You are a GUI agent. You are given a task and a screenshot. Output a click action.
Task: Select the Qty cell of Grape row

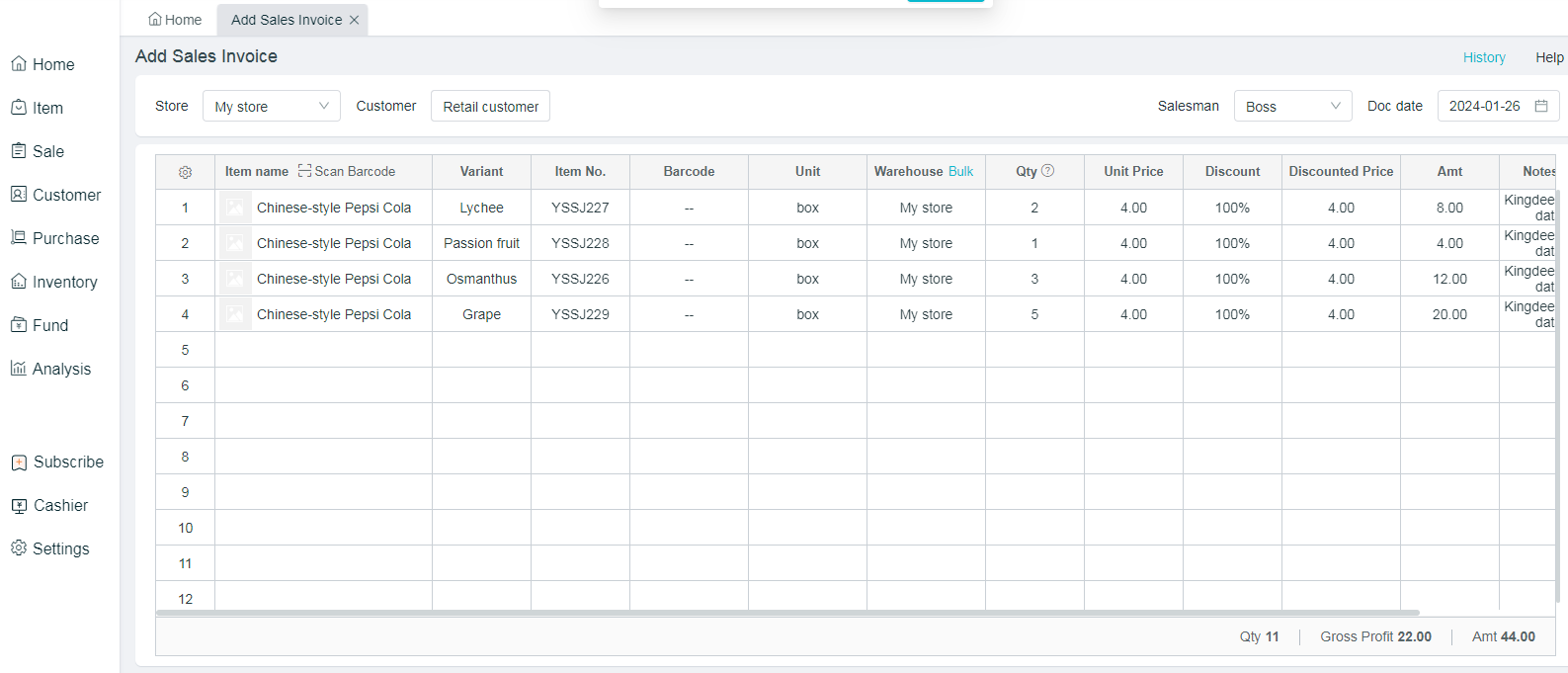coord(1034,314)
